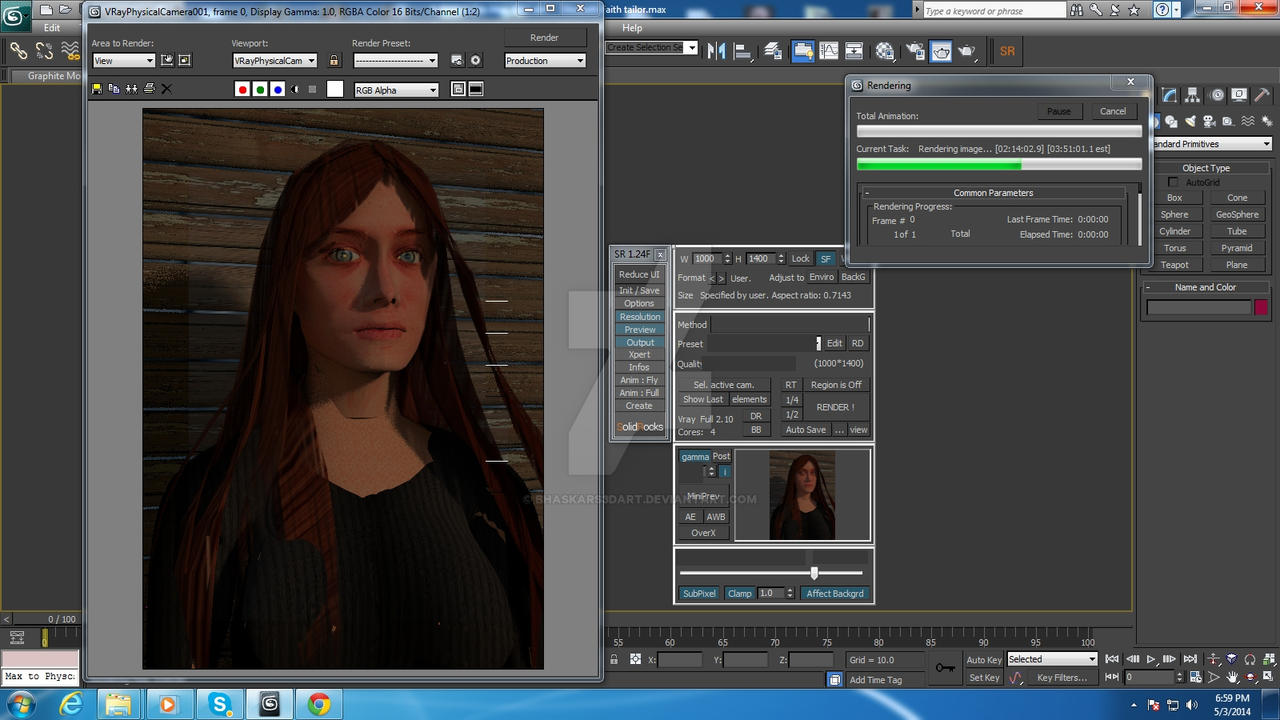
Task: Click the render preview thumbnail in SolidRocks
Action: pos(801,495)
